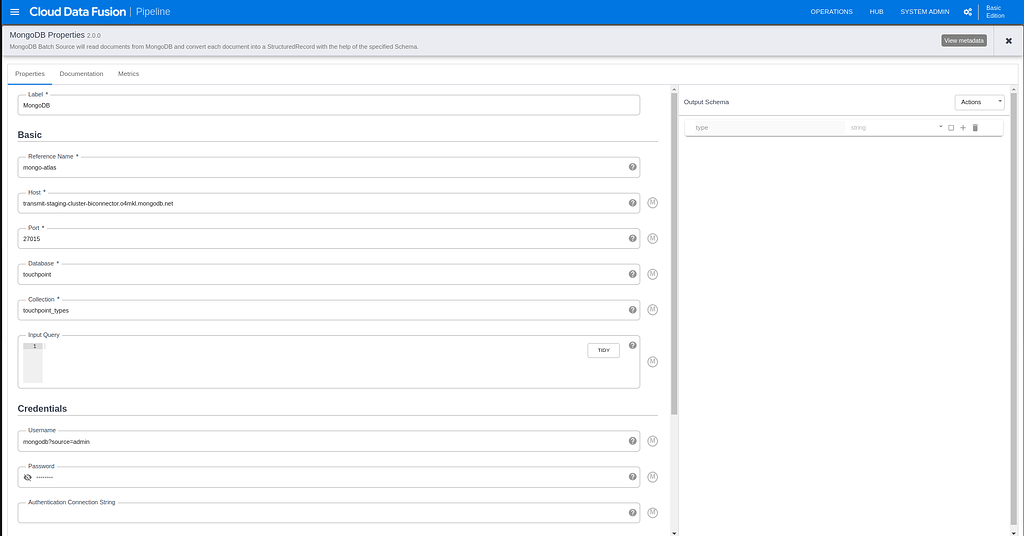Click help icon for Host field
The image size is (1024, 536).
pos(633,203)
